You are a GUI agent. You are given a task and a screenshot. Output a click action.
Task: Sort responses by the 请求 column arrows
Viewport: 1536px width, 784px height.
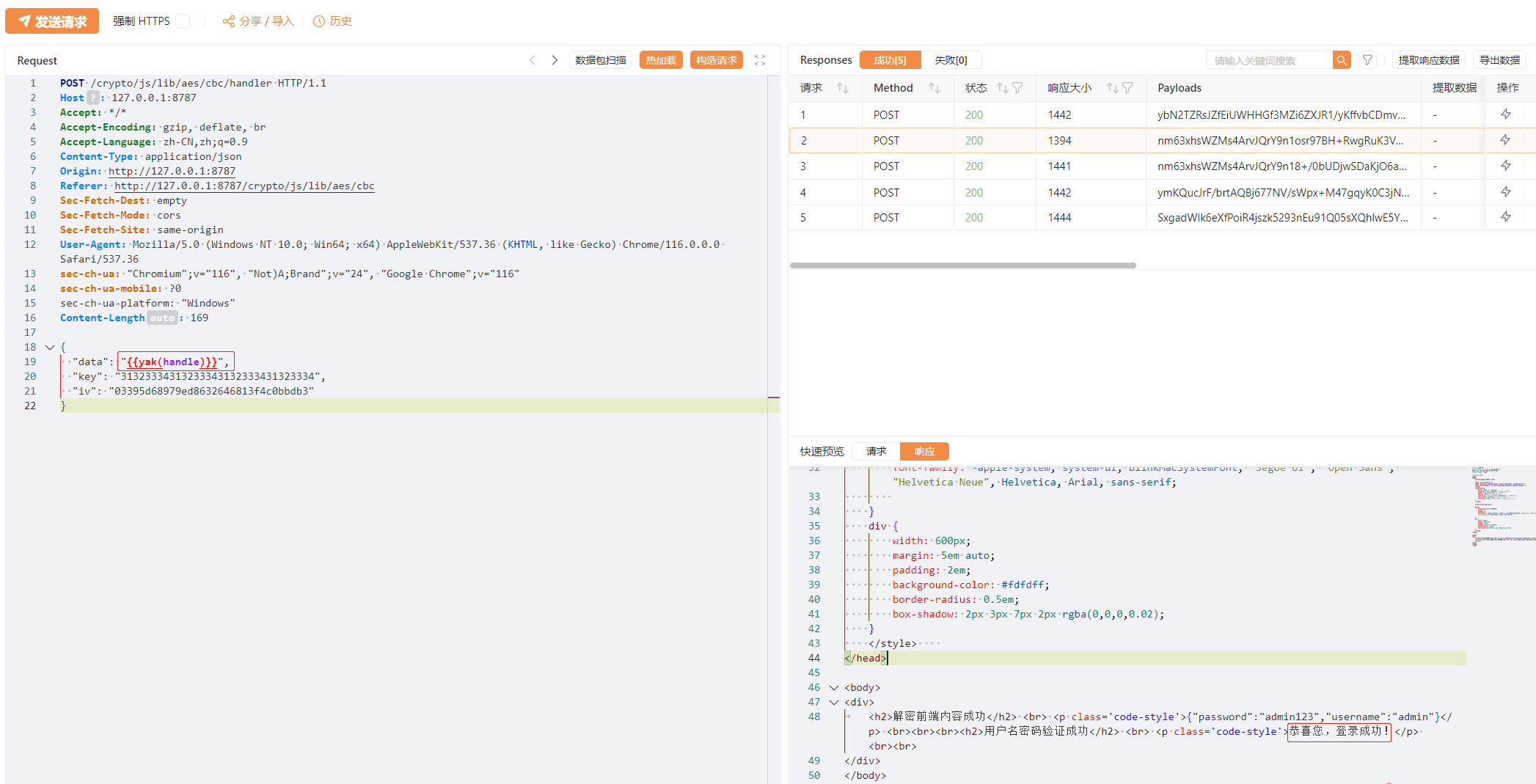pyautogui.click(x=843, y=88)
